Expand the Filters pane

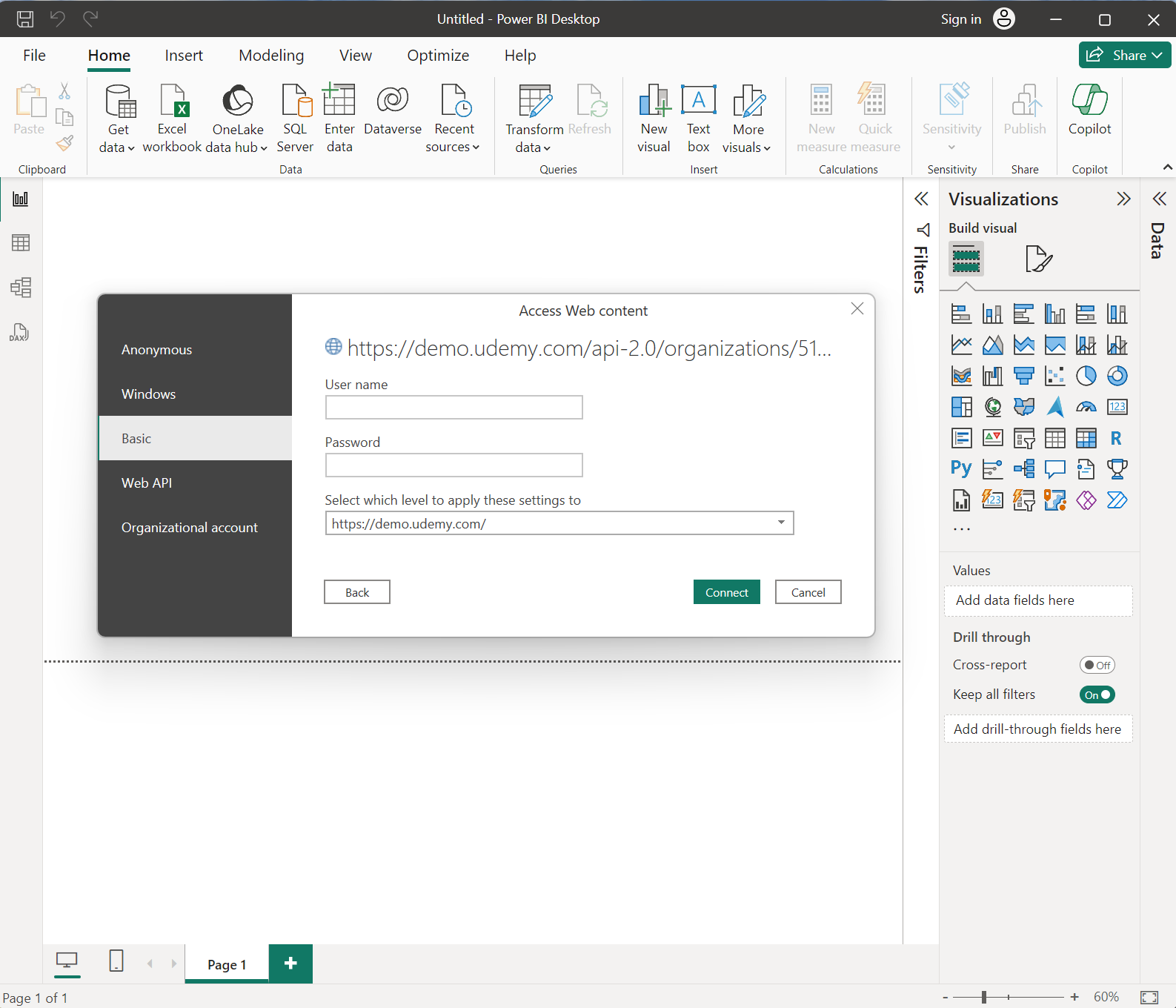[921, 199]
